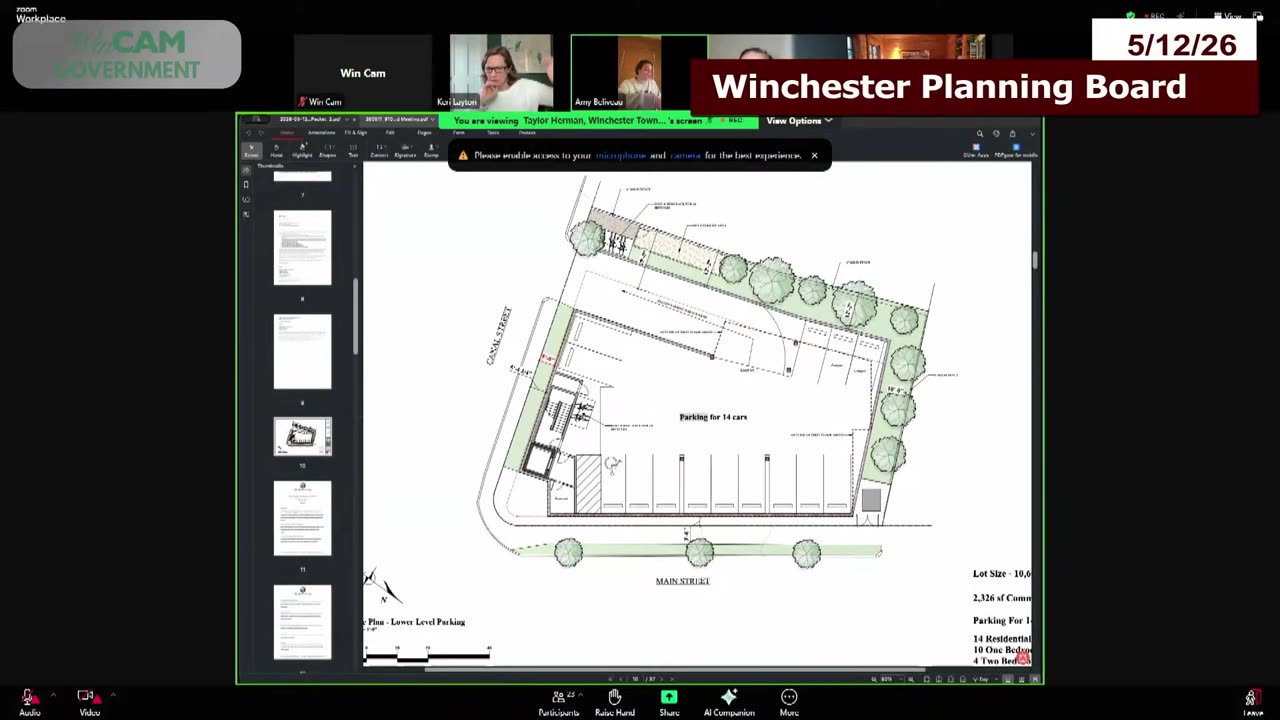The width and height of the screenshot is (1280, 720).
Task: Select page 8 thumbnail
Action: pos(302,247)
